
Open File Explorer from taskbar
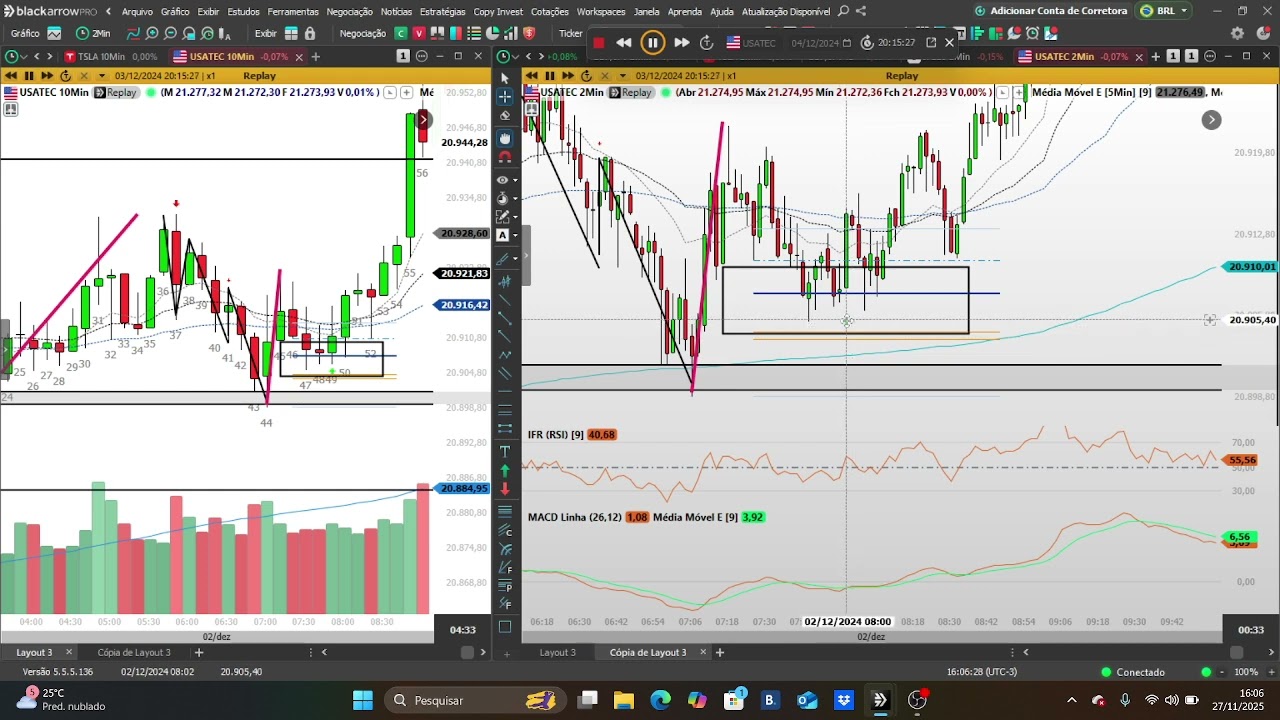624,700
